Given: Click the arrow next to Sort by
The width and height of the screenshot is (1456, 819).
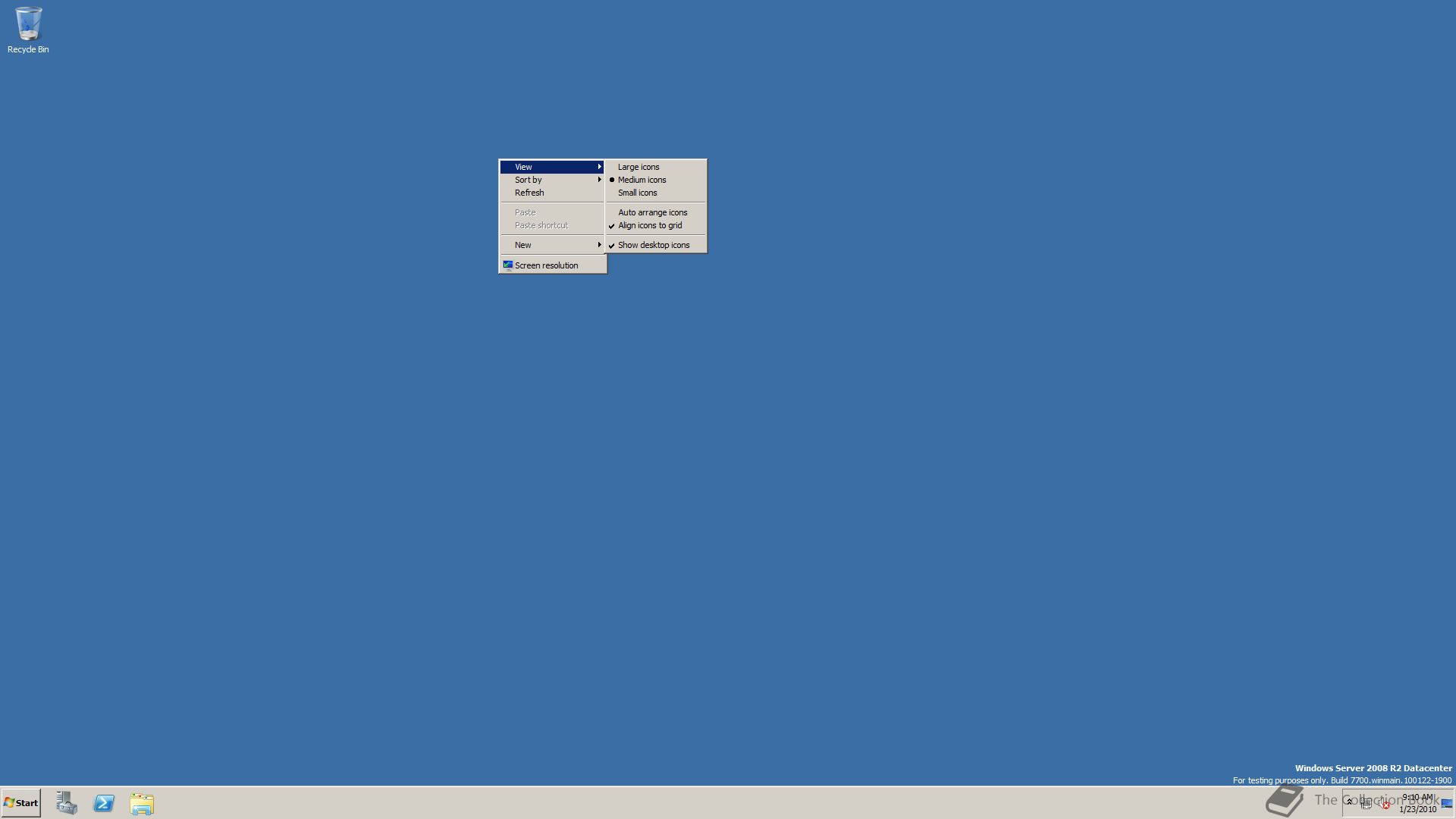Looking at the screenshot, I should 599,180.
